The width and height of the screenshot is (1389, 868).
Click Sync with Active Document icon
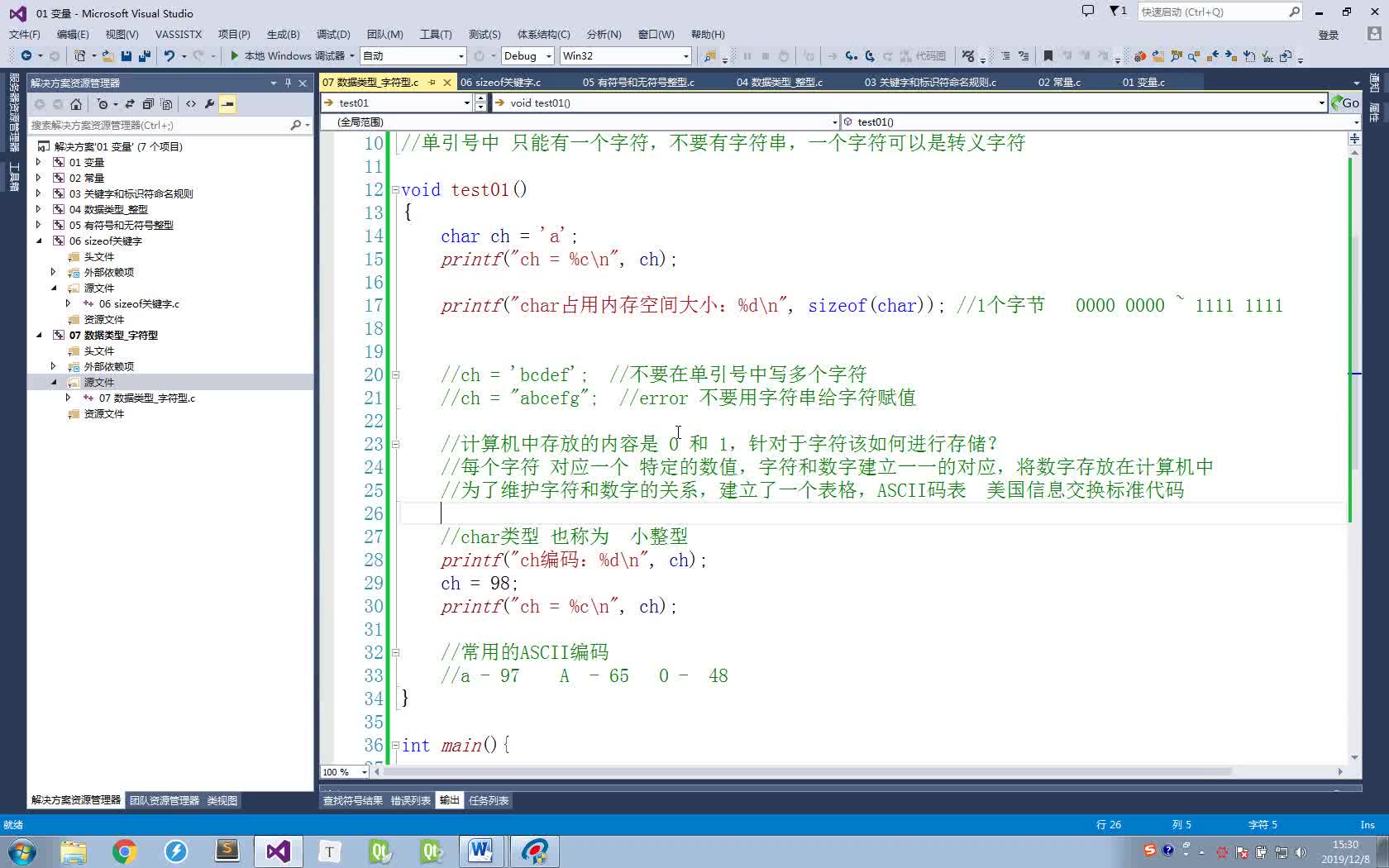130,103
